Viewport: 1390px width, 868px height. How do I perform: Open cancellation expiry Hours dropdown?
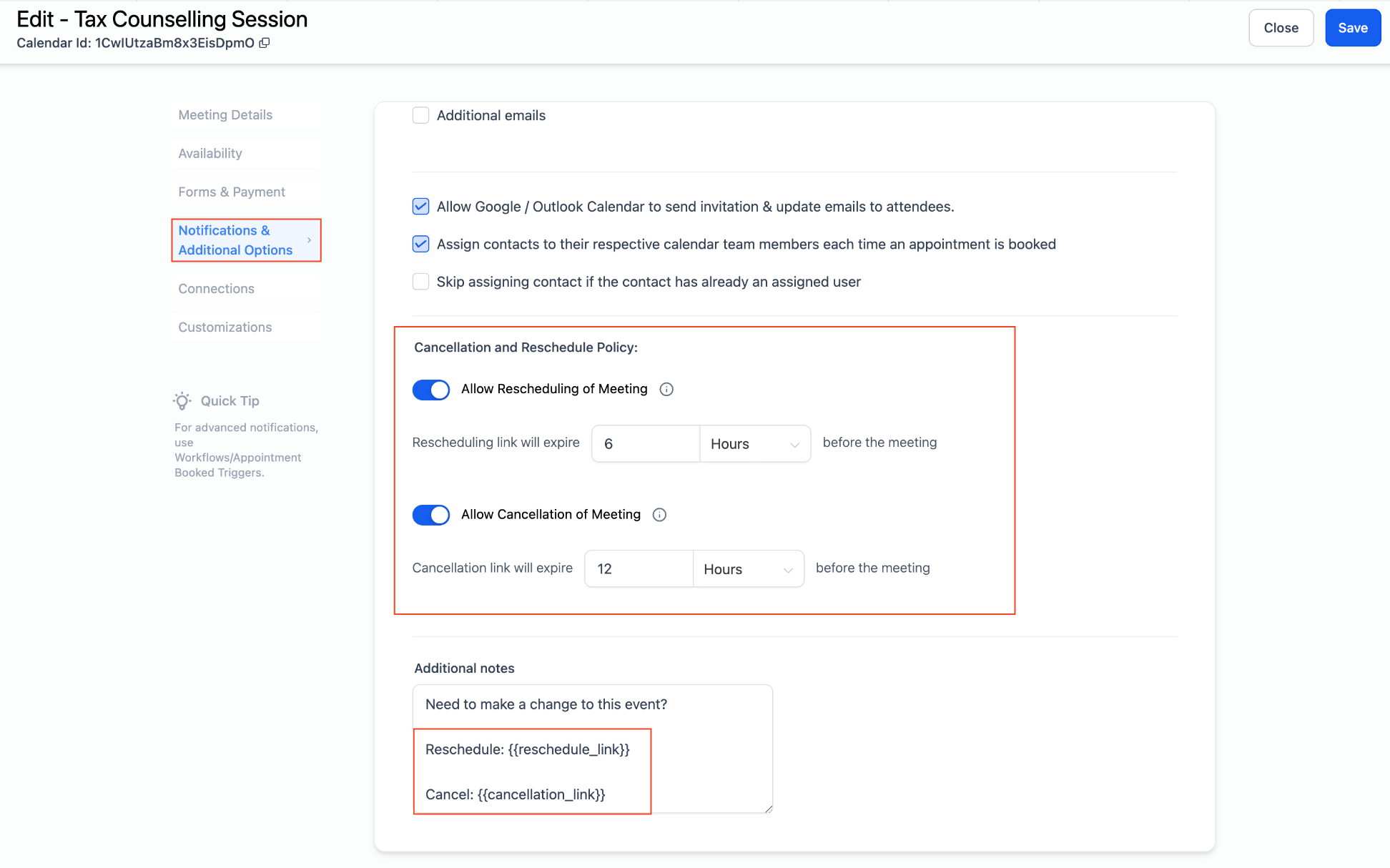(x=748, y=569)
